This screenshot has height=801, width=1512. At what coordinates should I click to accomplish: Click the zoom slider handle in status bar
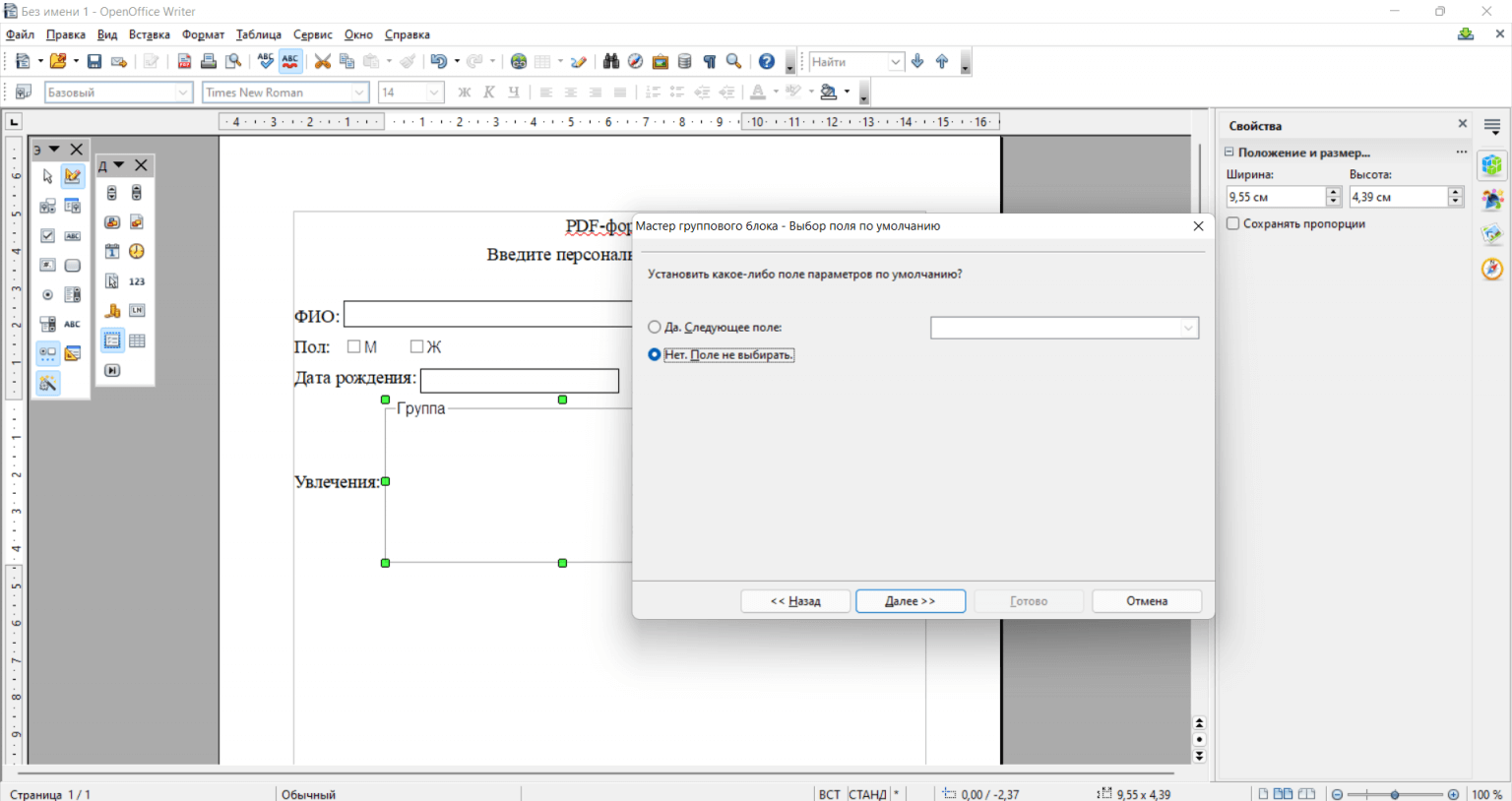[1395, 794]
